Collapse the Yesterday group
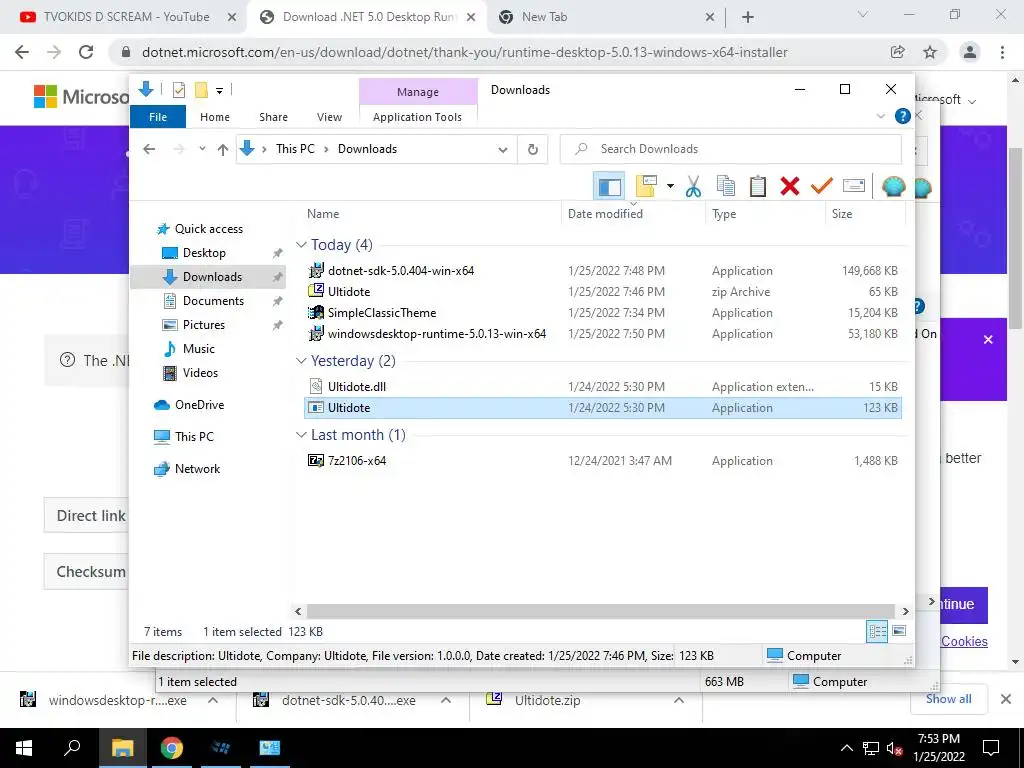 point(301,361)
